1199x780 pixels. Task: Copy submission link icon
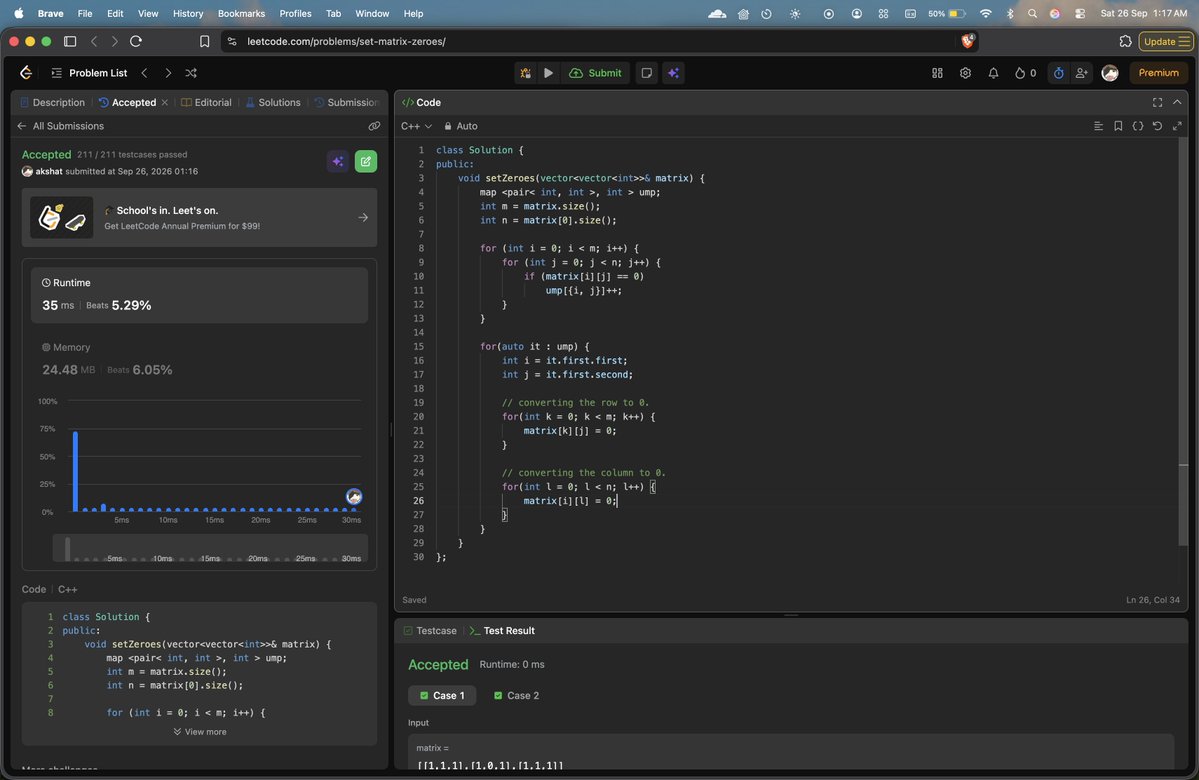[x=374, y=126]
